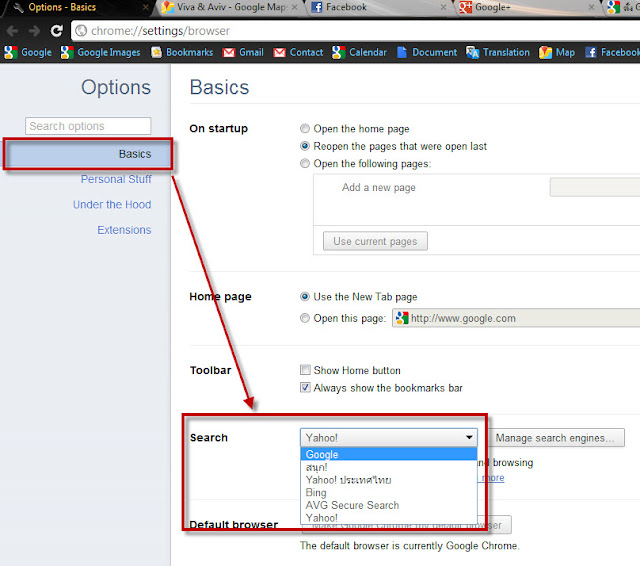Click the Use current pages button
This screenshot has height=566, width=640.
point(375,241)
